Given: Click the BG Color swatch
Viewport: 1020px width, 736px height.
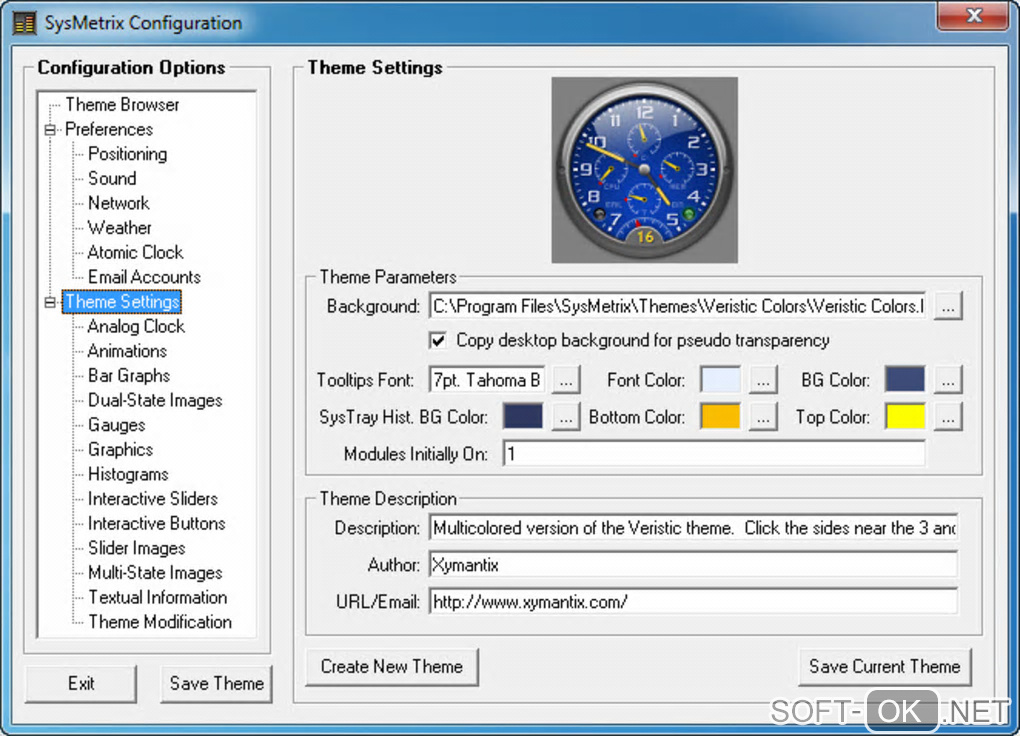Looking at the screenshot, I should click(x=905, y=380).
